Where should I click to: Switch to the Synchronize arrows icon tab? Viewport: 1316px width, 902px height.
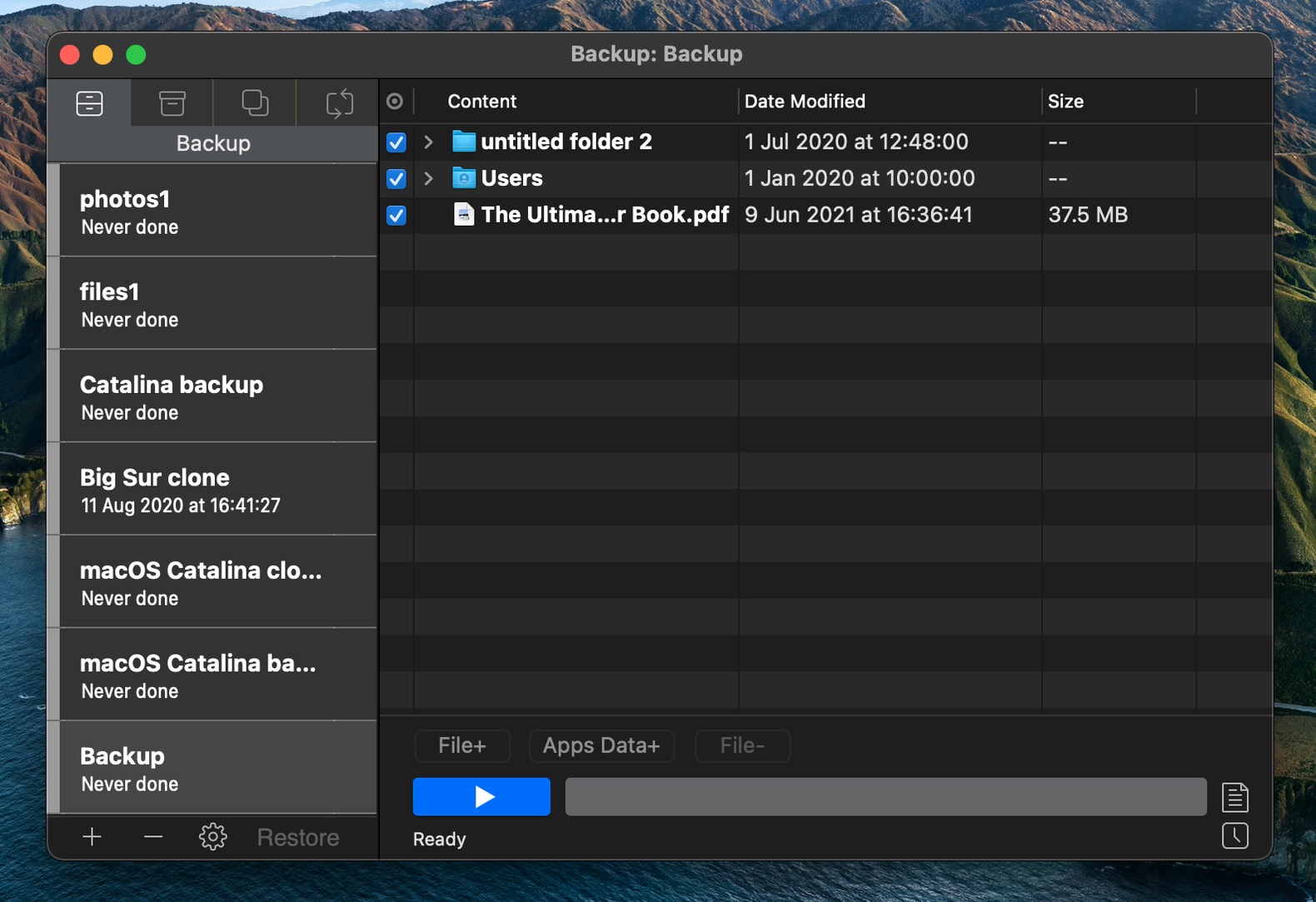(x=339, y=103)
